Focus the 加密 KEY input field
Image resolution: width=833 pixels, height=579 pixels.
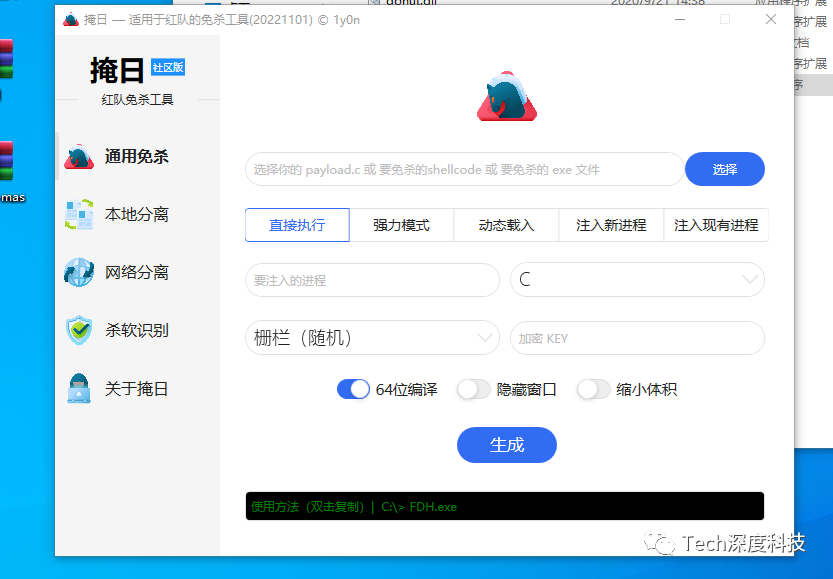(637, 338)
